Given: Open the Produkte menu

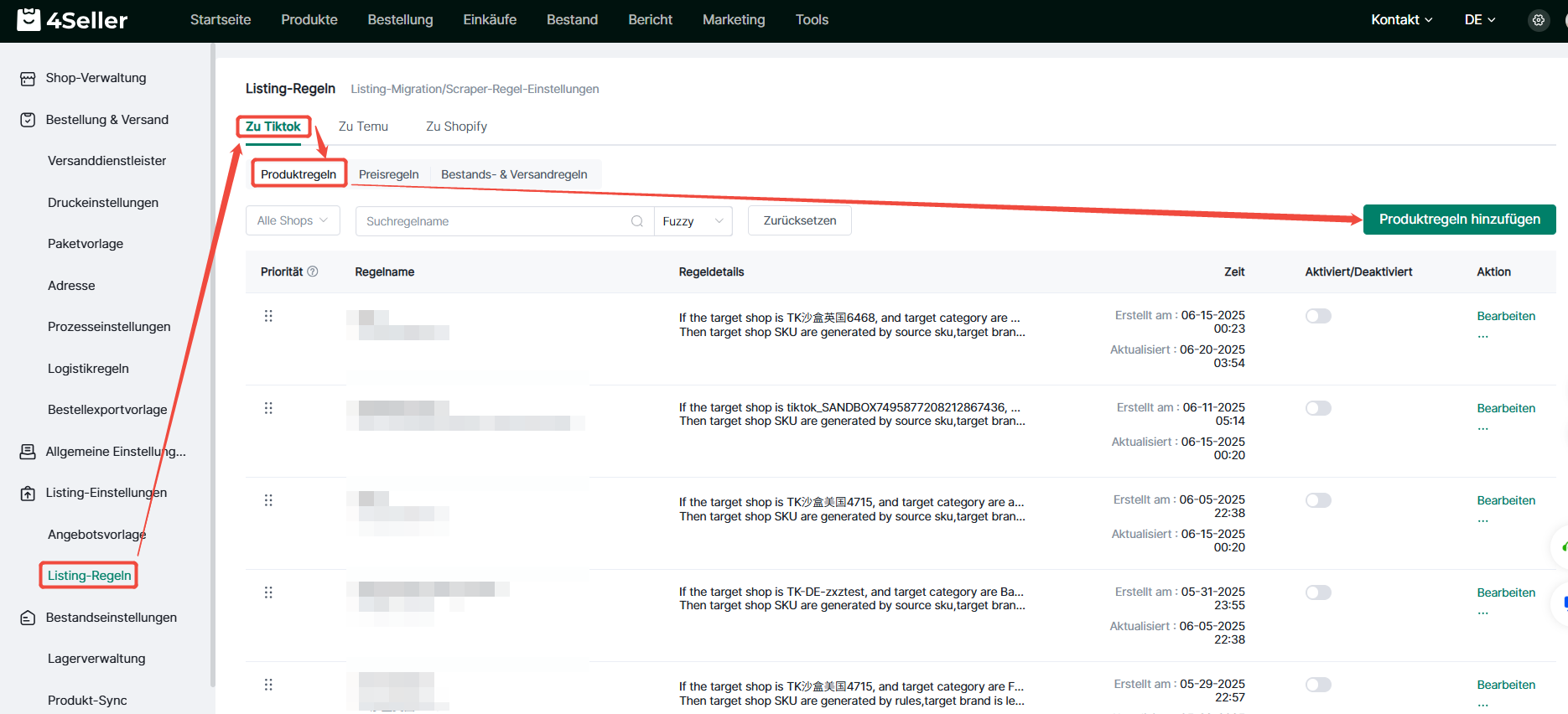Looking at the screenshot, I should pyautogui.click(x=309, y=20).
